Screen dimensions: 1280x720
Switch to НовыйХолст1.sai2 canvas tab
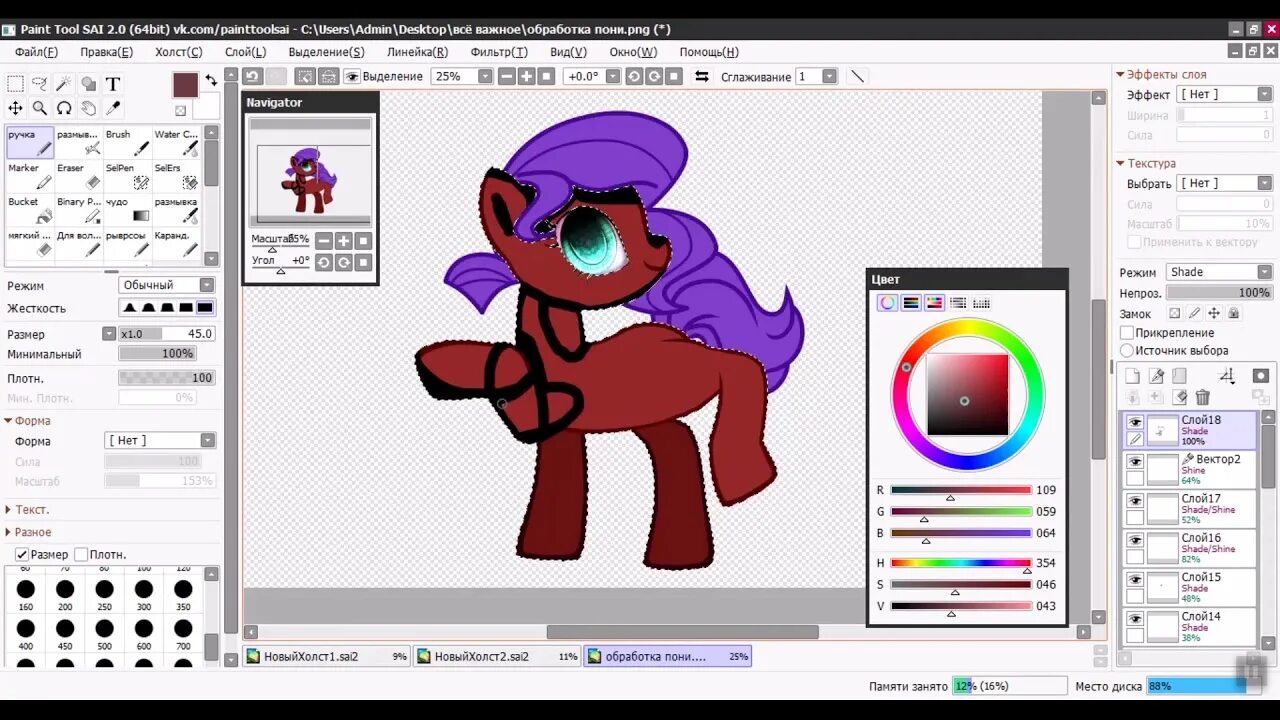[326, 657]
